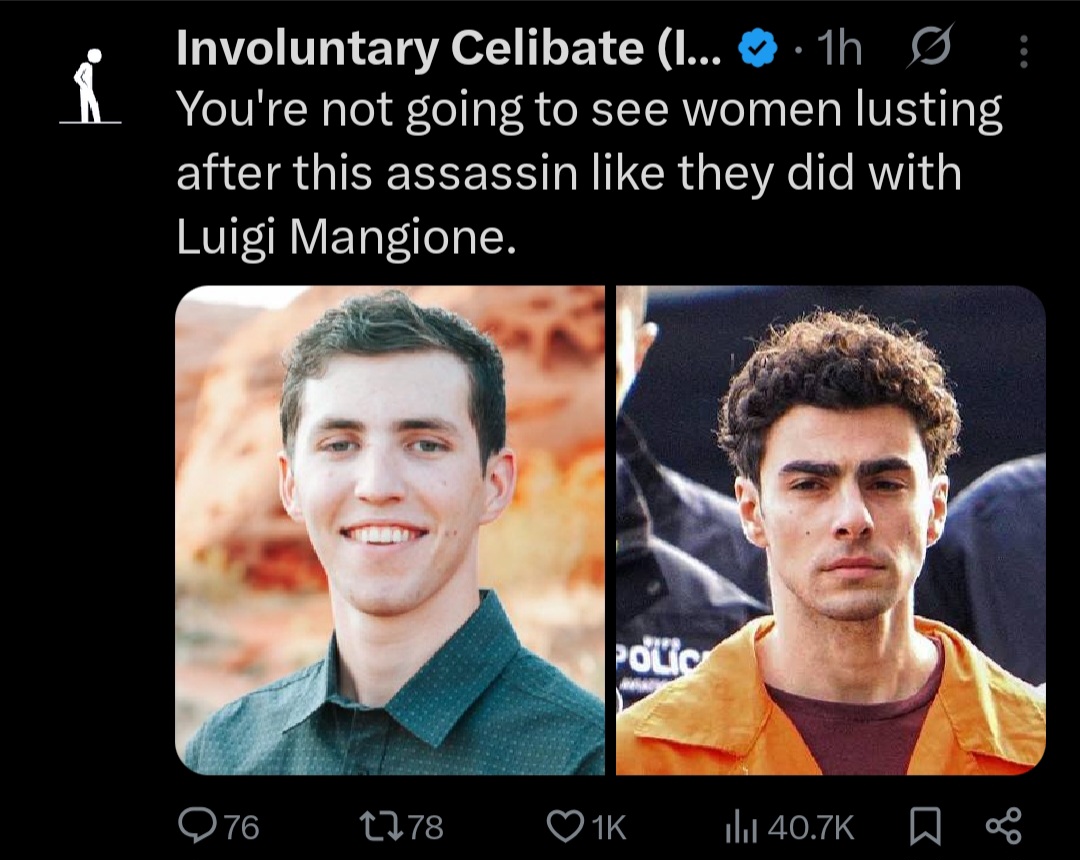Open photo of man in orange jacket
Screen dimensions: 1080x860
(830, 530)
